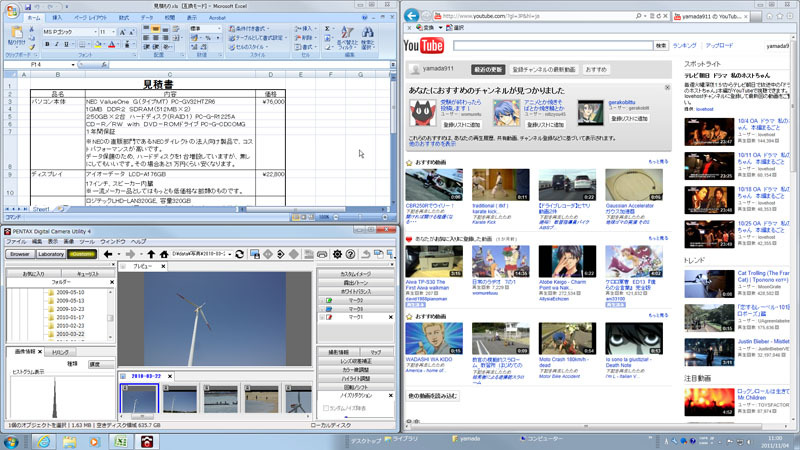Click the red font color A icon in Excel

(x=112, y=45)
